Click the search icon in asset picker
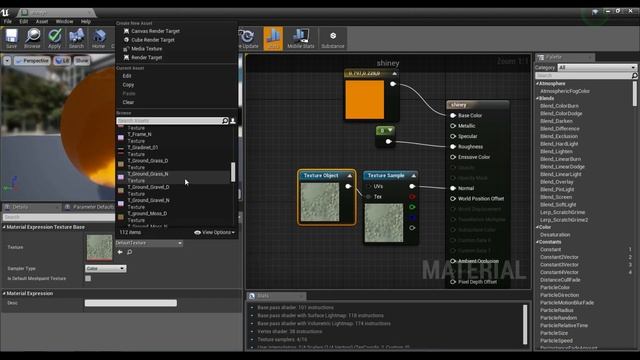 pyautogui.click(x=225, y=121)
